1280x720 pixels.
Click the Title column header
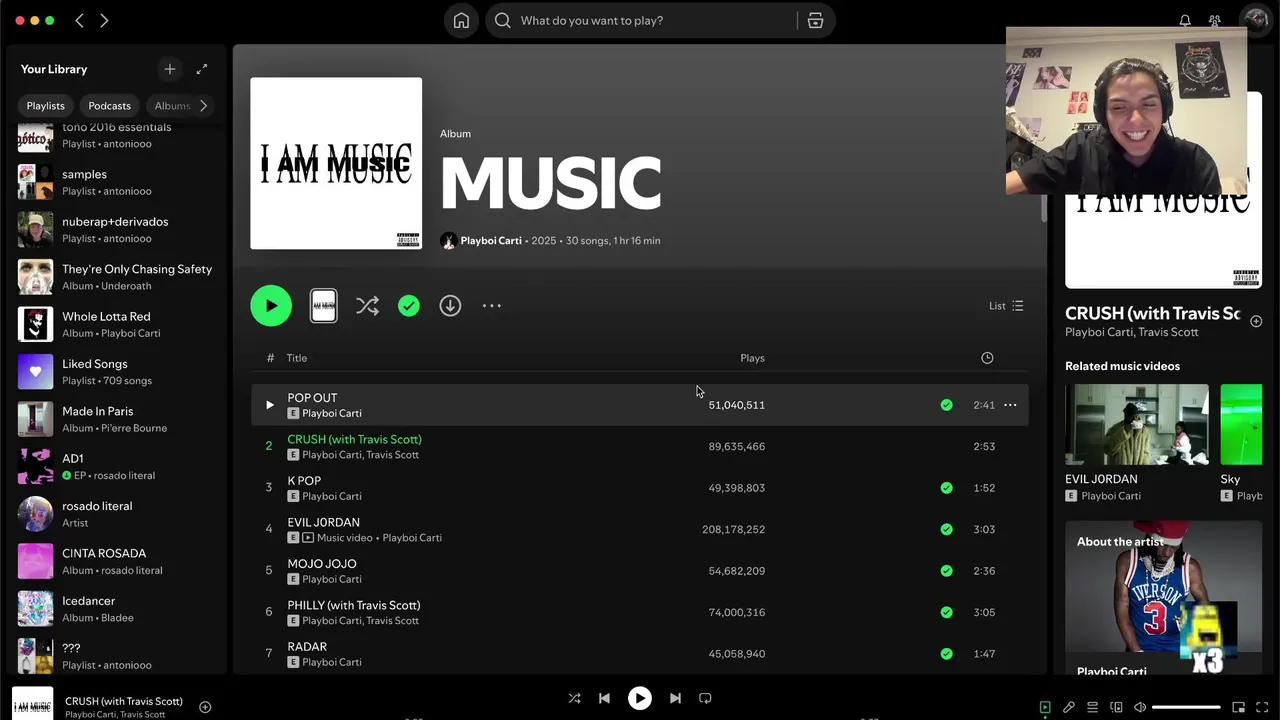pos(297,358)
